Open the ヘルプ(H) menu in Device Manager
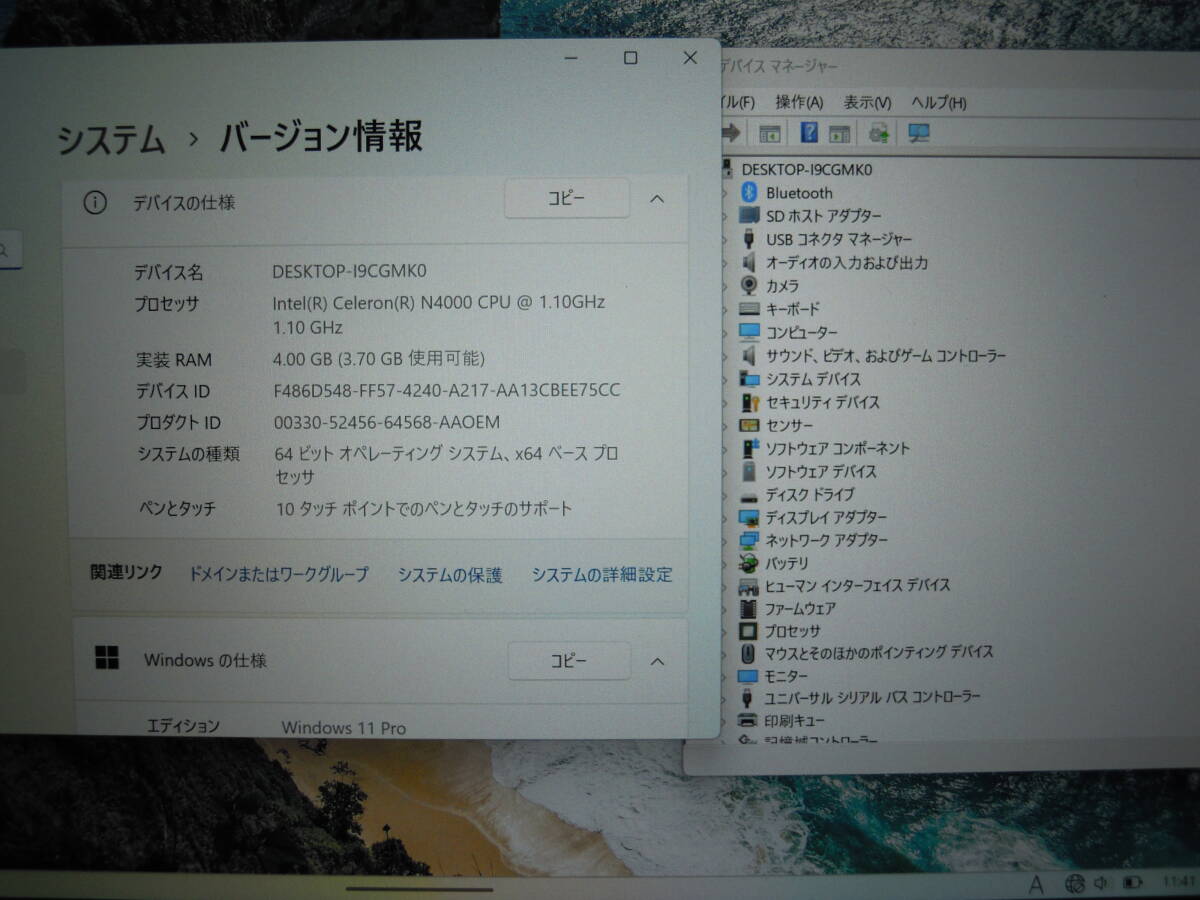1200x900 pixels. [x=938, y=102]
